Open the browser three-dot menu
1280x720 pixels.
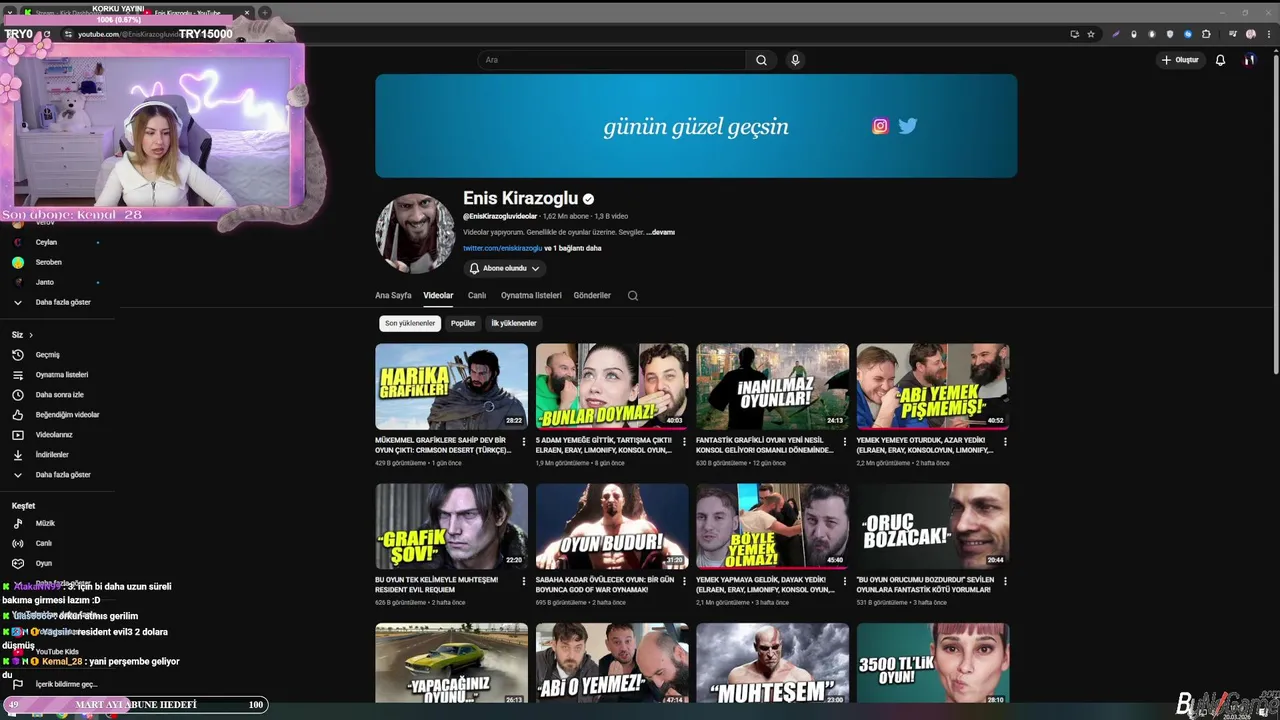[x=1270, y=34]
